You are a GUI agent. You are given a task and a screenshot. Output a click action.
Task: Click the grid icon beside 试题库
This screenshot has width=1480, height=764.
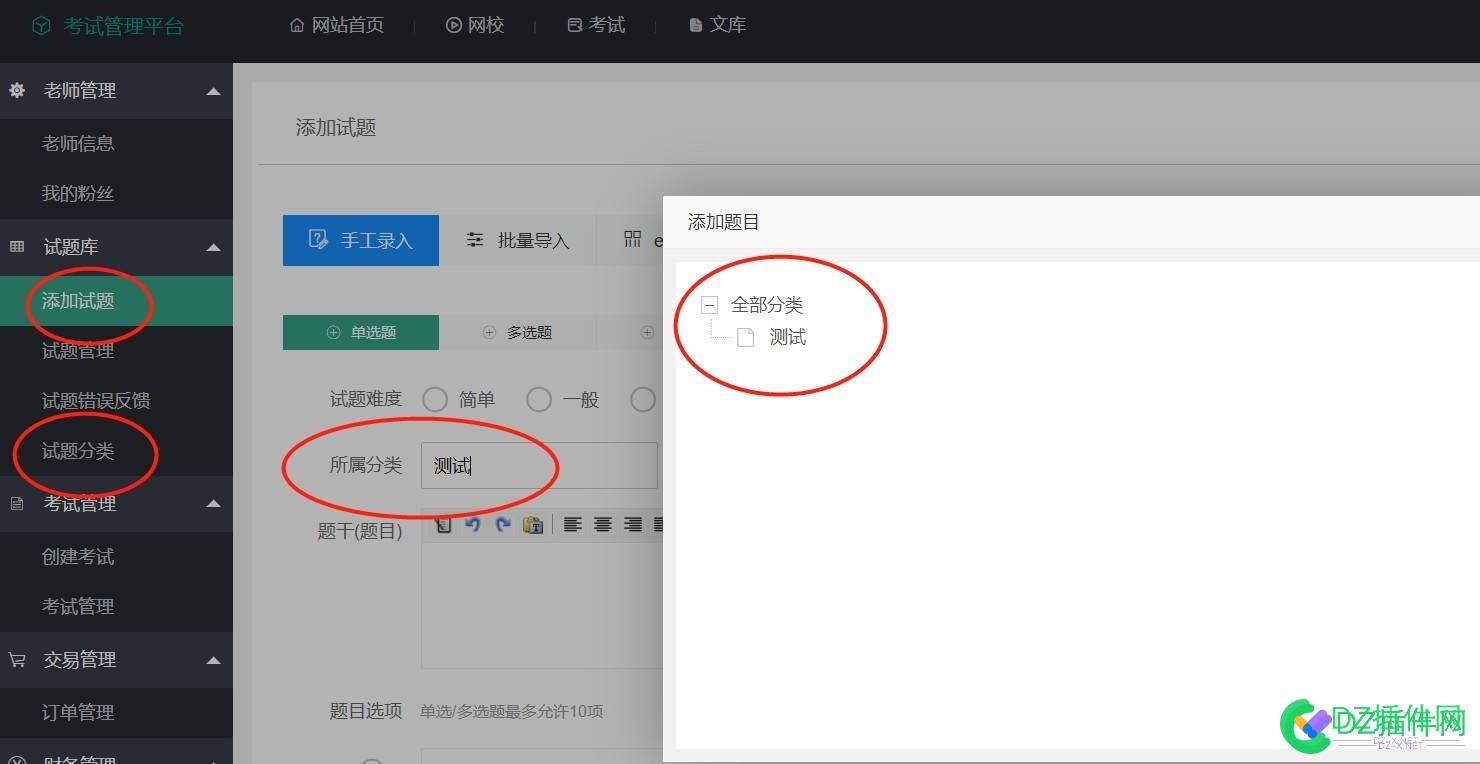[17, 246]
